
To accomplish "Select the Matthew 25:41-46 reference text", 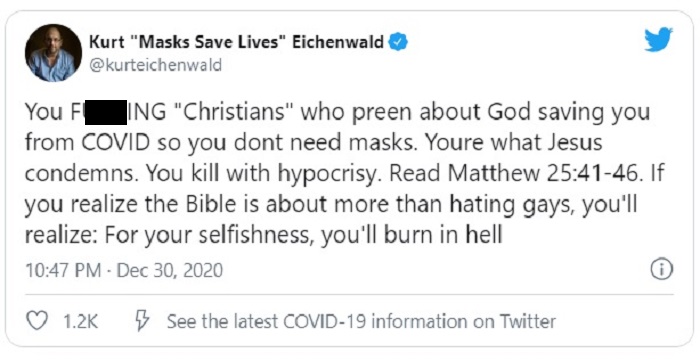I will (542, 174).
